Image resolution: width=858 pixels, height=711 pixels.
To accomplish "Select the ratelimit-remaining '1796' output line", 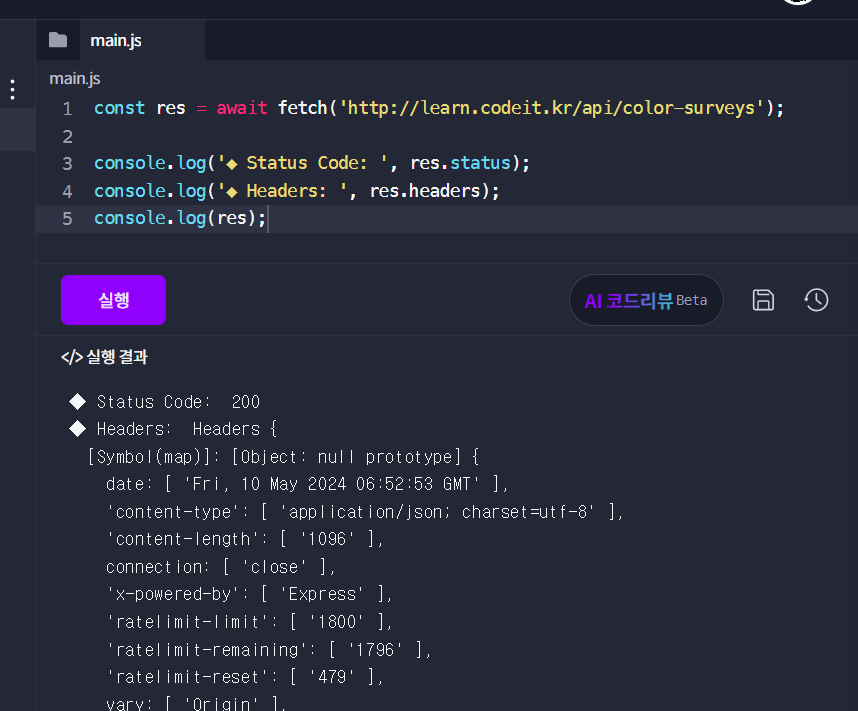I will [269, 650].
